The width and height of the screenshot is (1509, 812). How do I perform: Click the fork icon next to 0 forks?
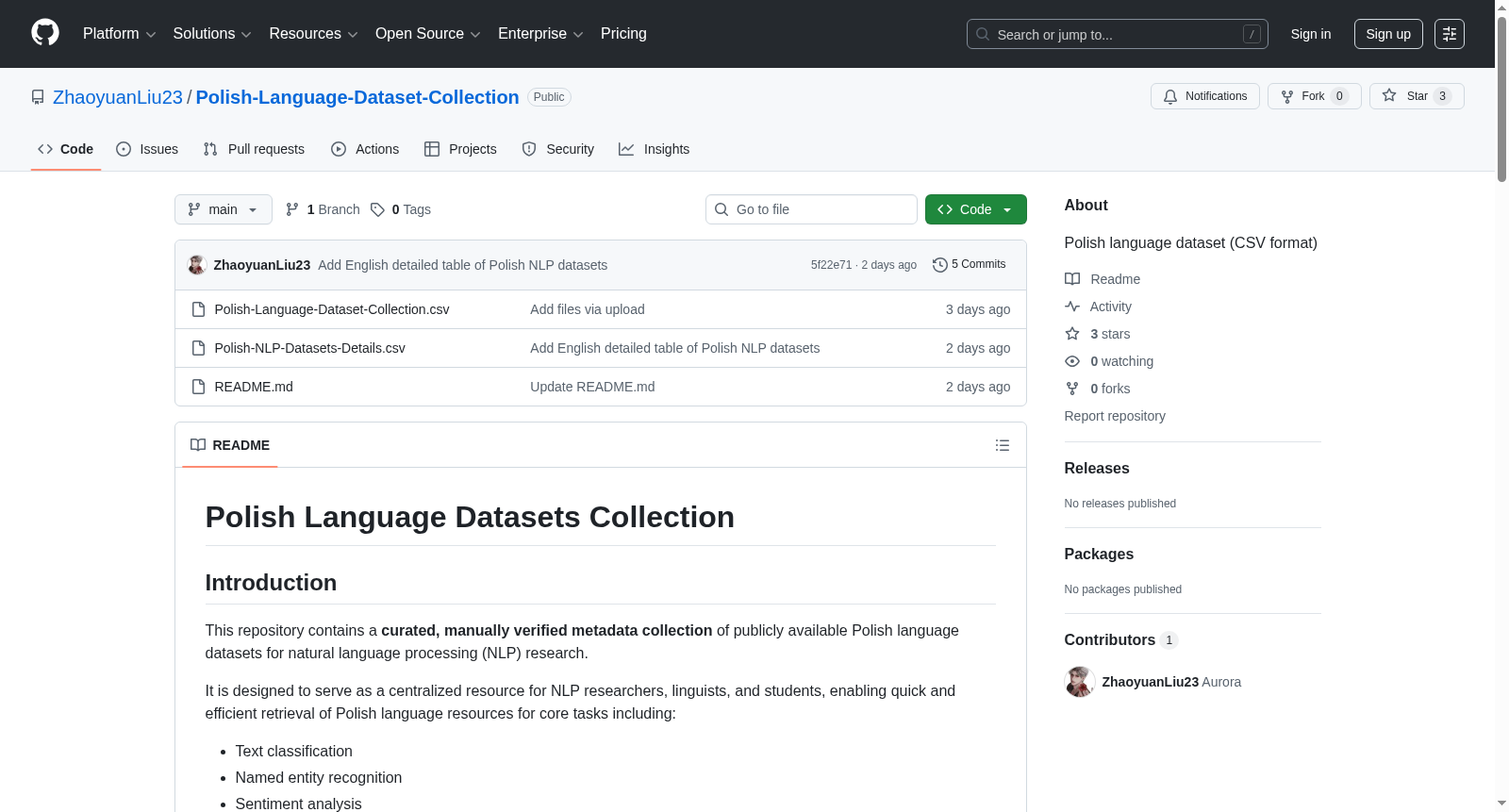coord(1072,389)
